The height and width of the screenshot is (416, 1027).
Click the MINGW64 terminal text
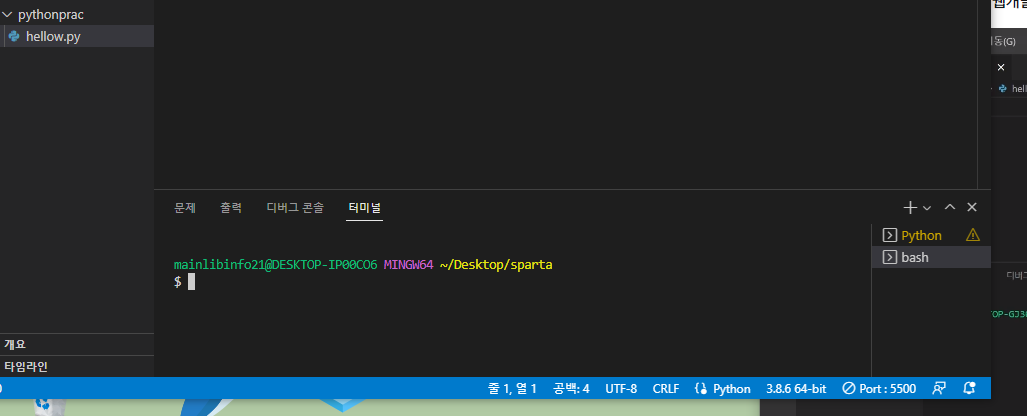tap(409, 265)
